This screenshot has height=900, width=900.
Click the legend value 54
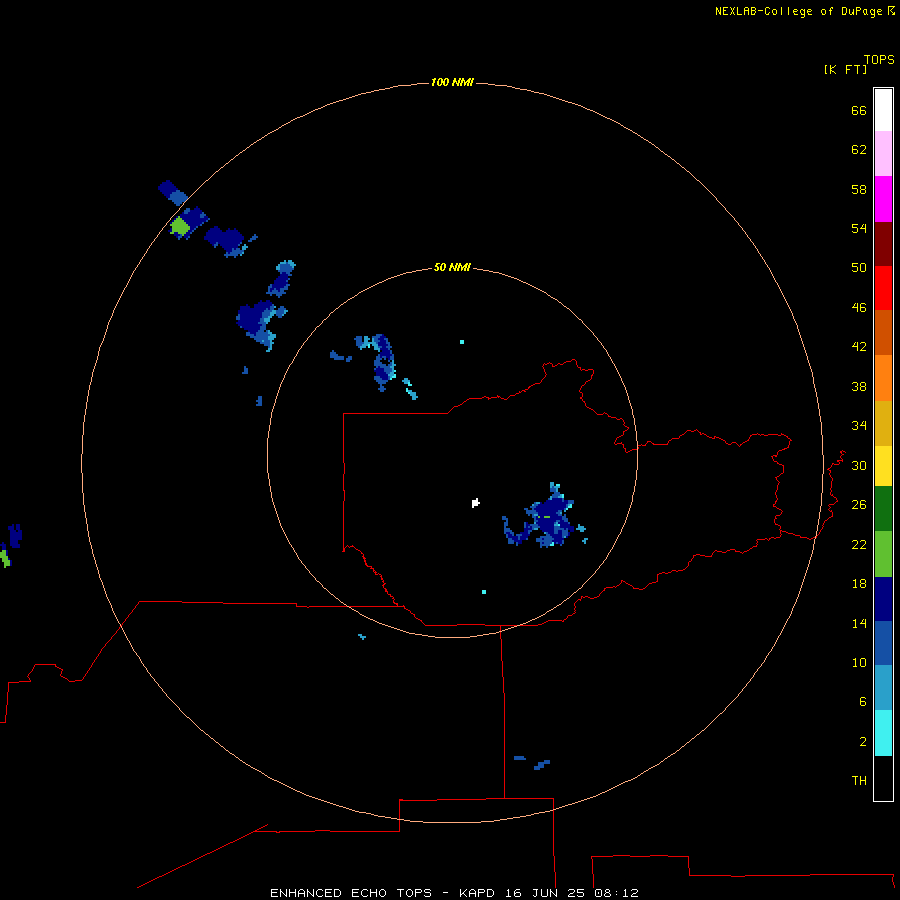(859, 228)
